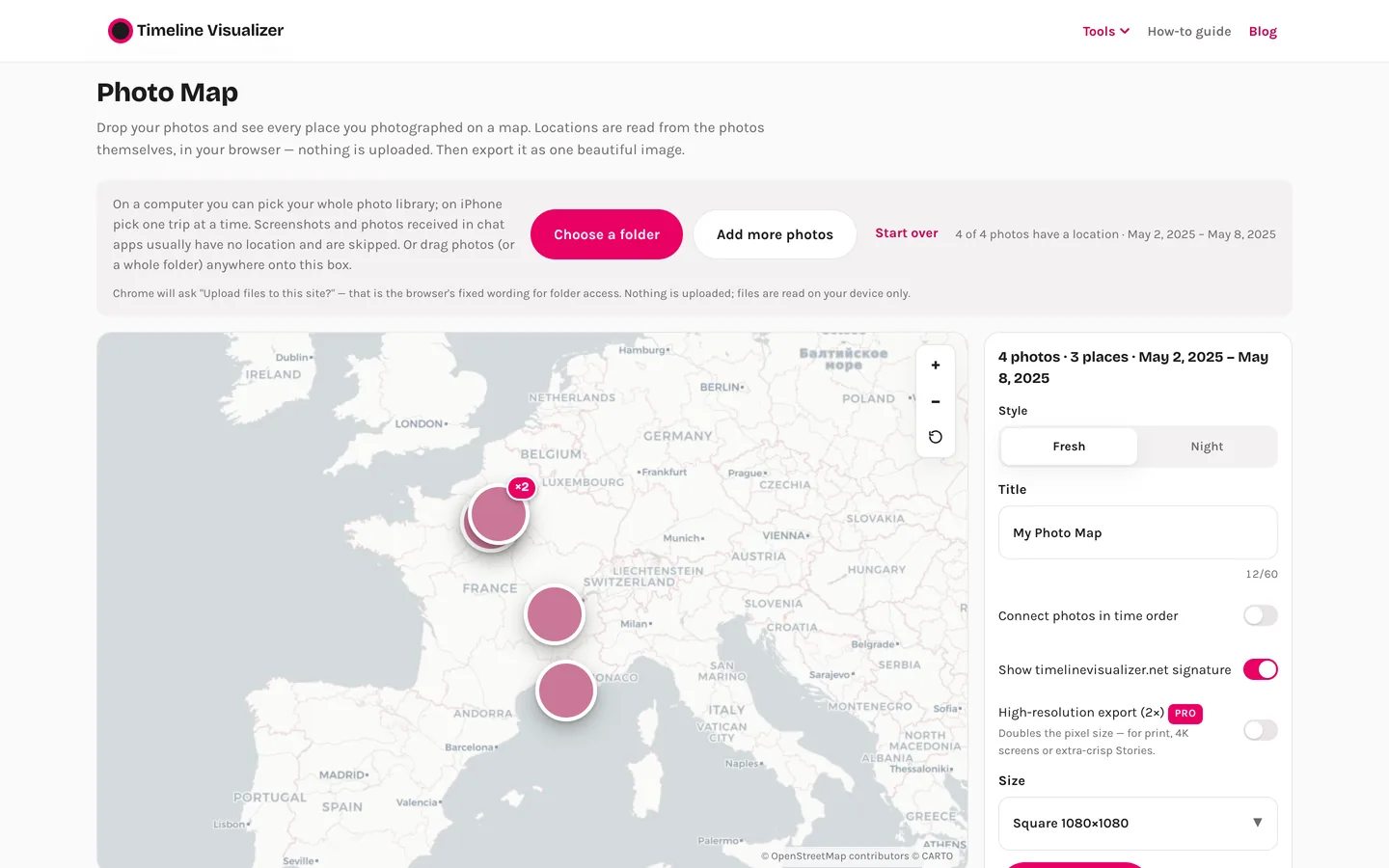Click the PRO badge
This screenshot has width=1389, height=868.
click(1185, 714)
